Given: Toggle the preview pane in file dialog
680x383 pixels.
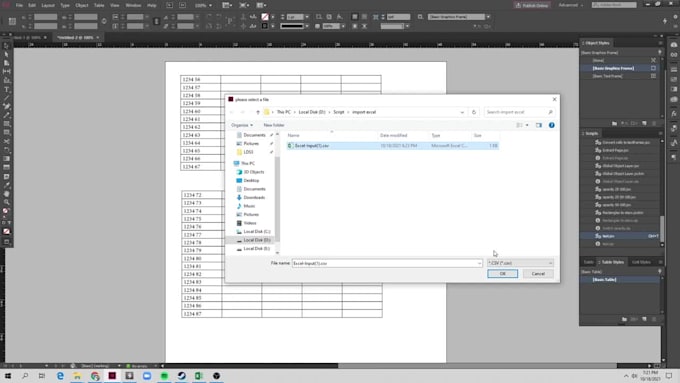Looking at the screenshot, I should point(539,125).
